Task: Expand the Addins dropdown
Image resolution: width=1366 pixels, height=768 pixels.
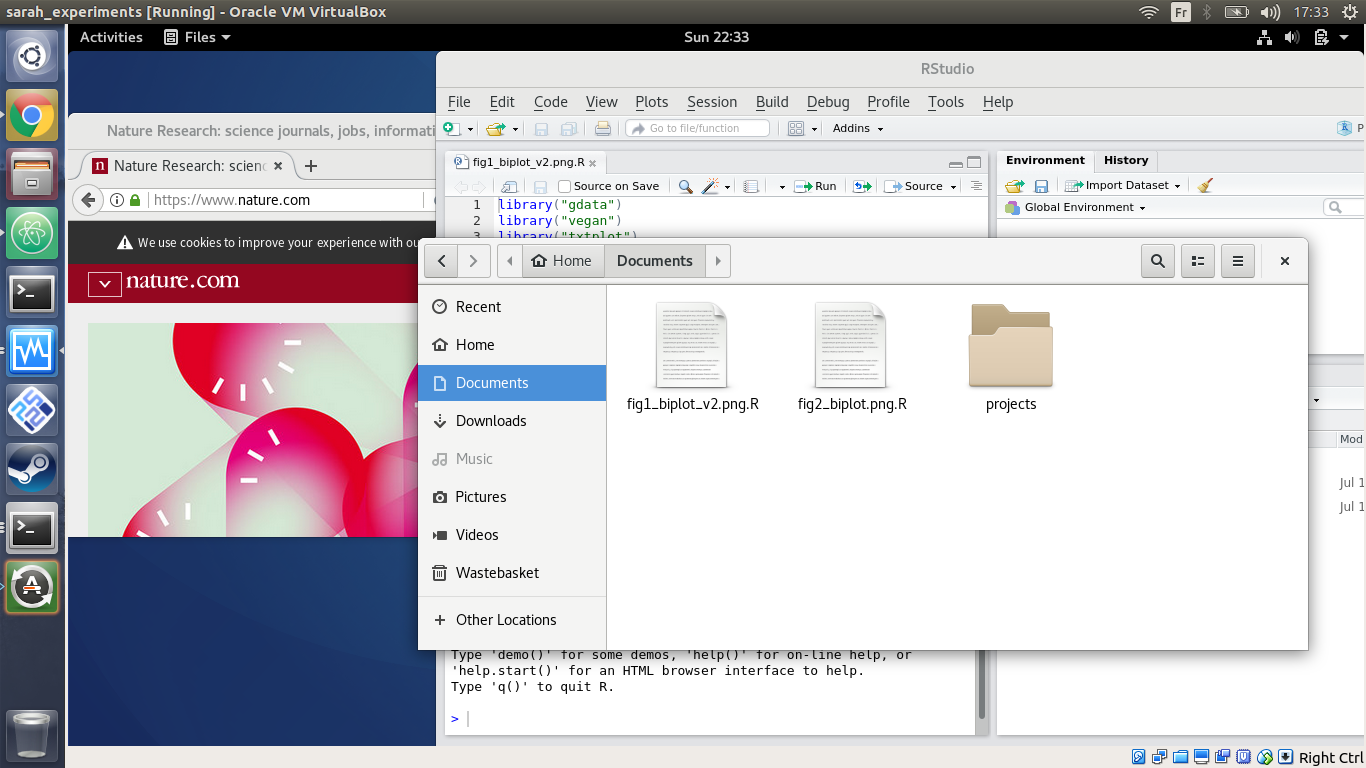Action: click(x=858, y=128)
